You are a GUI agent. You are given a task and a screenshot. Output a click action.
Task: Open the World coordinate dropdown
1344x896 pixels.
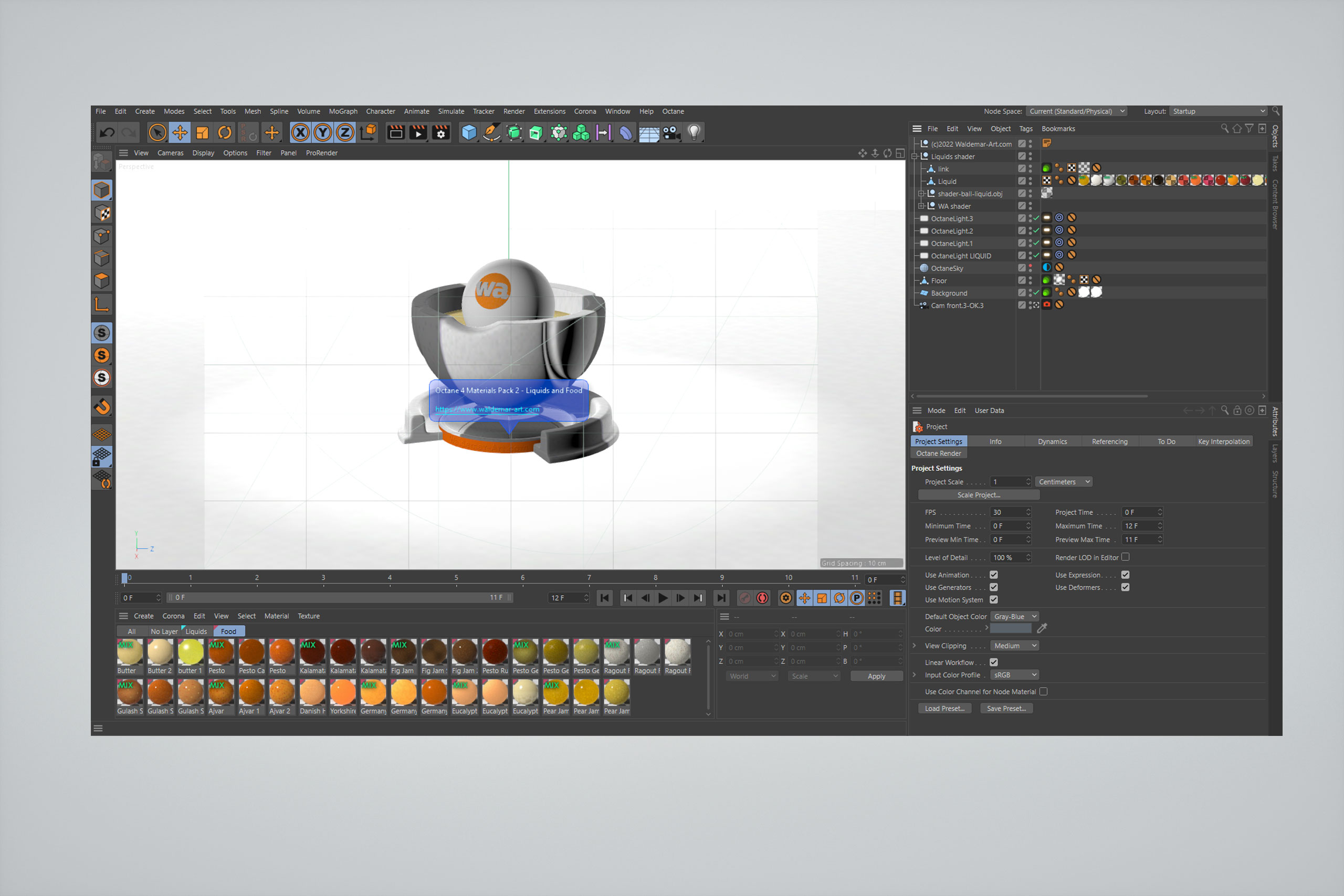752,676
